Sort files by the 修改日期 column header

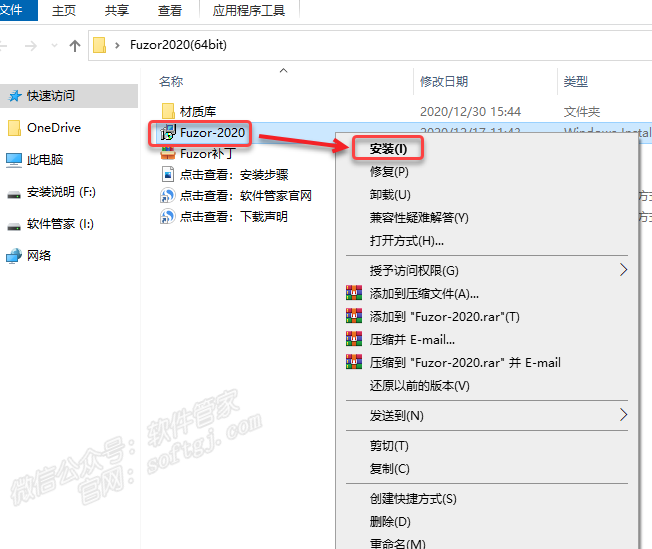point(444,81)
